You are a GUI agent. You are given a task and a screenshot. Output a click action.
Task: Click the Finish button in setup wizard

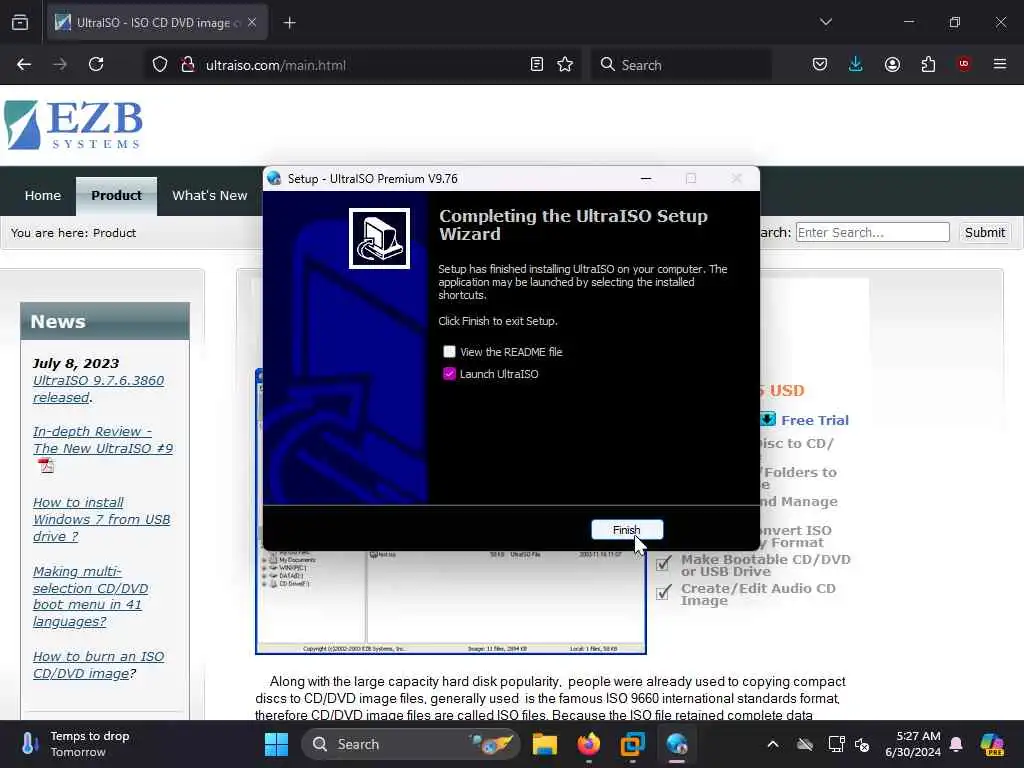coord(627,530)
